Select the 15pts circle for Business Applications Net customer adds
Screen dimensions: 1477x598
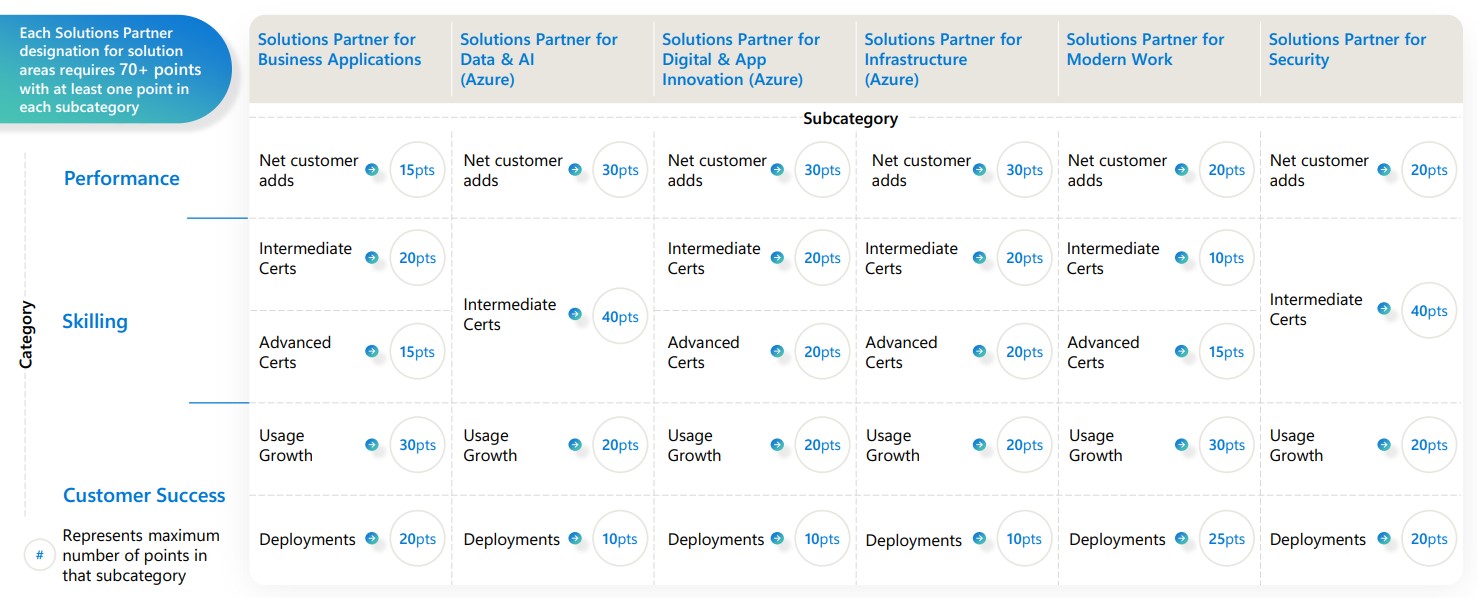click(417, 170)
